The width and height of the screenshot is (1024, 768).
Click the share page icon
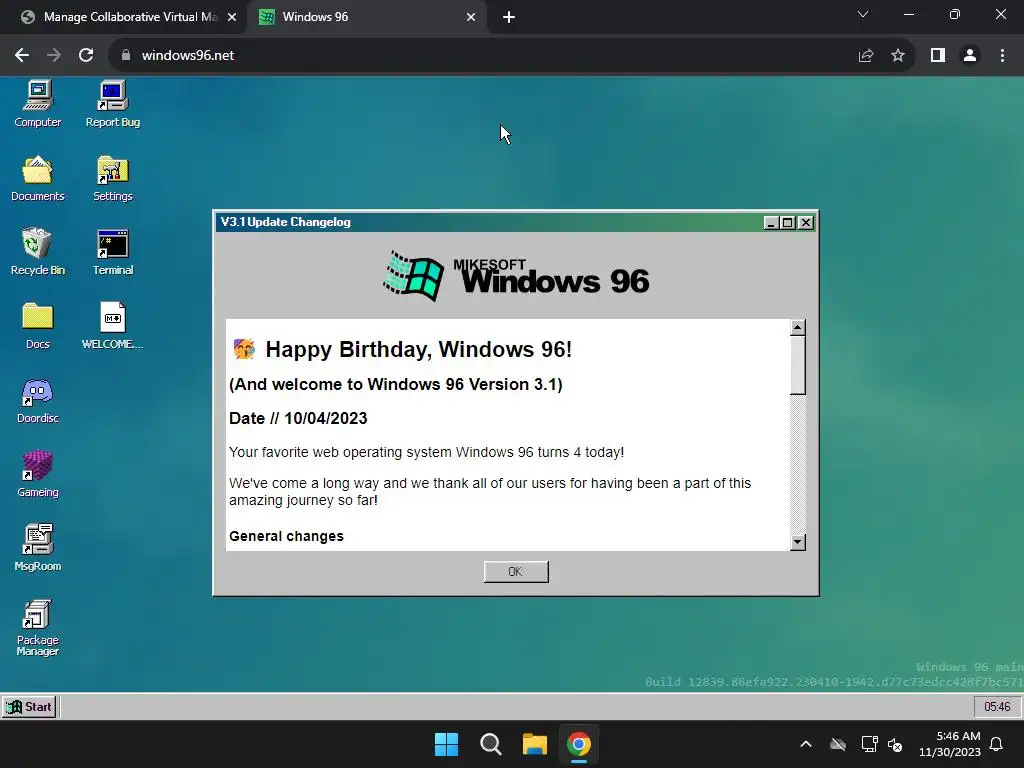click(x=866, y=56)
